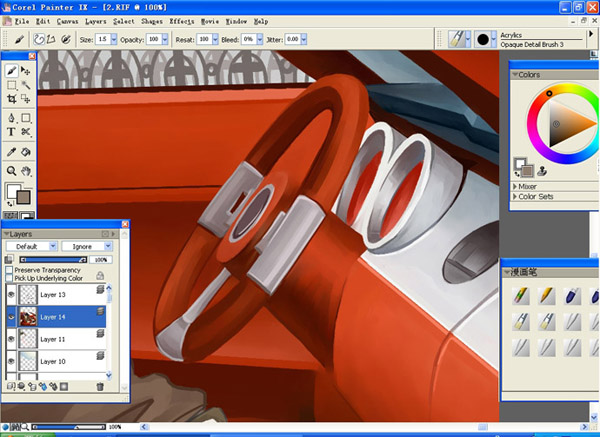Screen dimensions: 600x437
Task: Hide Layer 13 using its eye icon
Action: click(x=11, y=296)
